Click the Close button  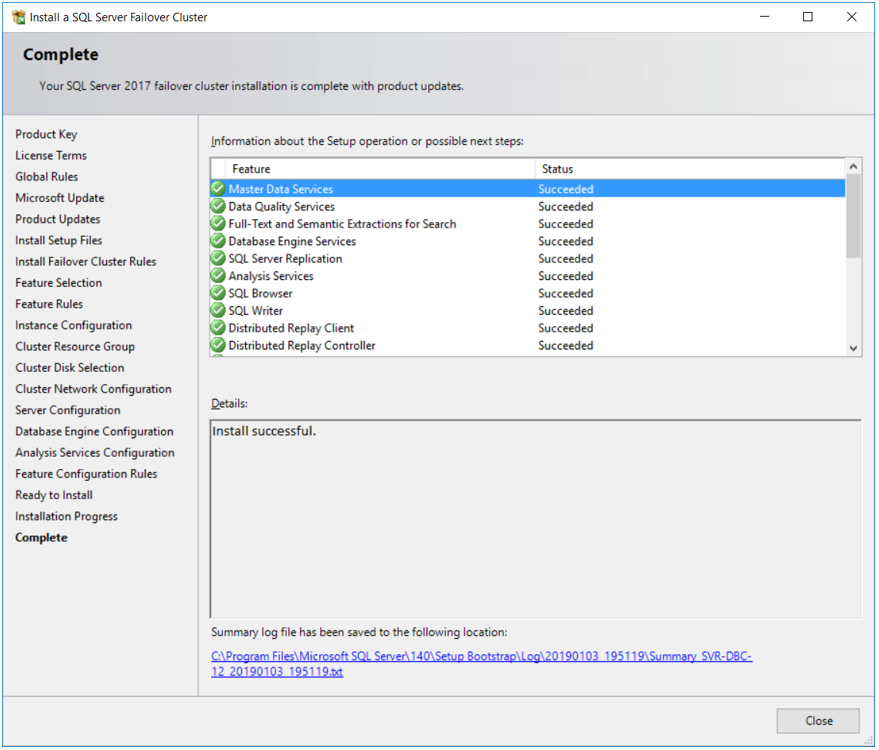coord(818,721)
